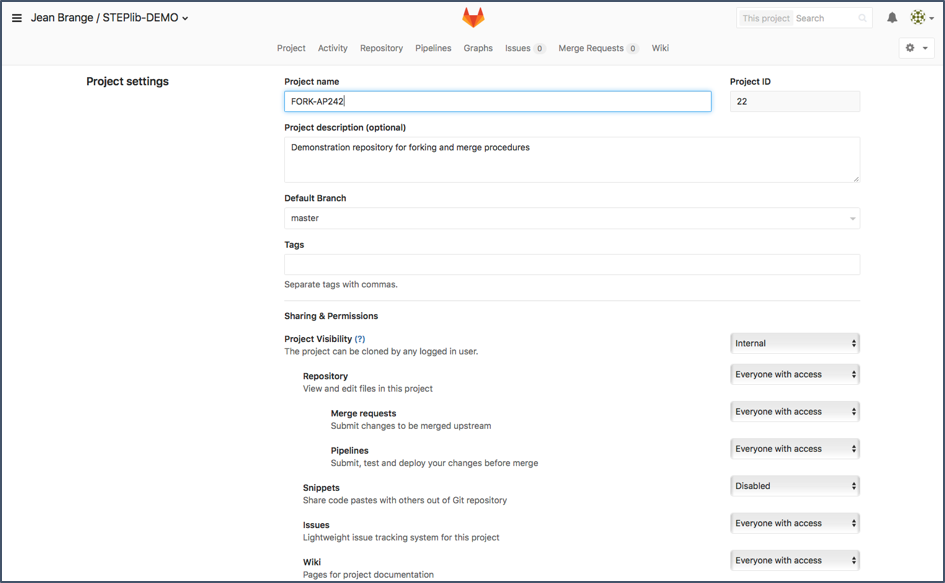Open Merge requests access dropdown
Screen dimensions: 945x583
click(794, 412)
